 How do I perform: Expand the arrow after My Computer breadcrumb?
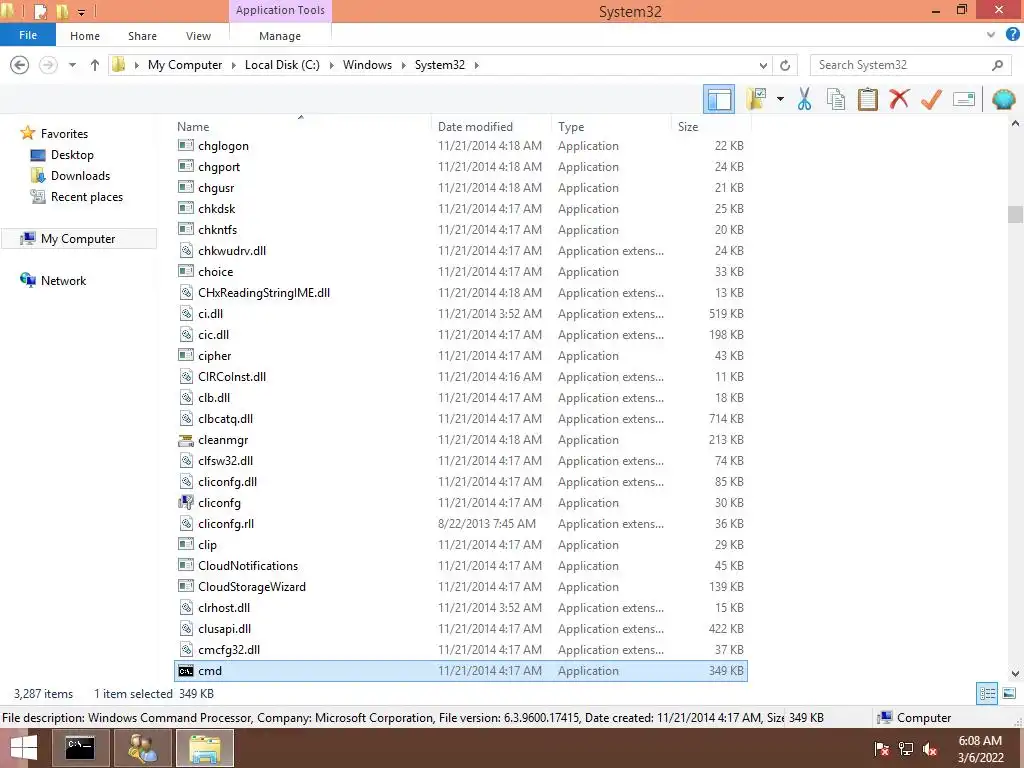click(233, 65)
